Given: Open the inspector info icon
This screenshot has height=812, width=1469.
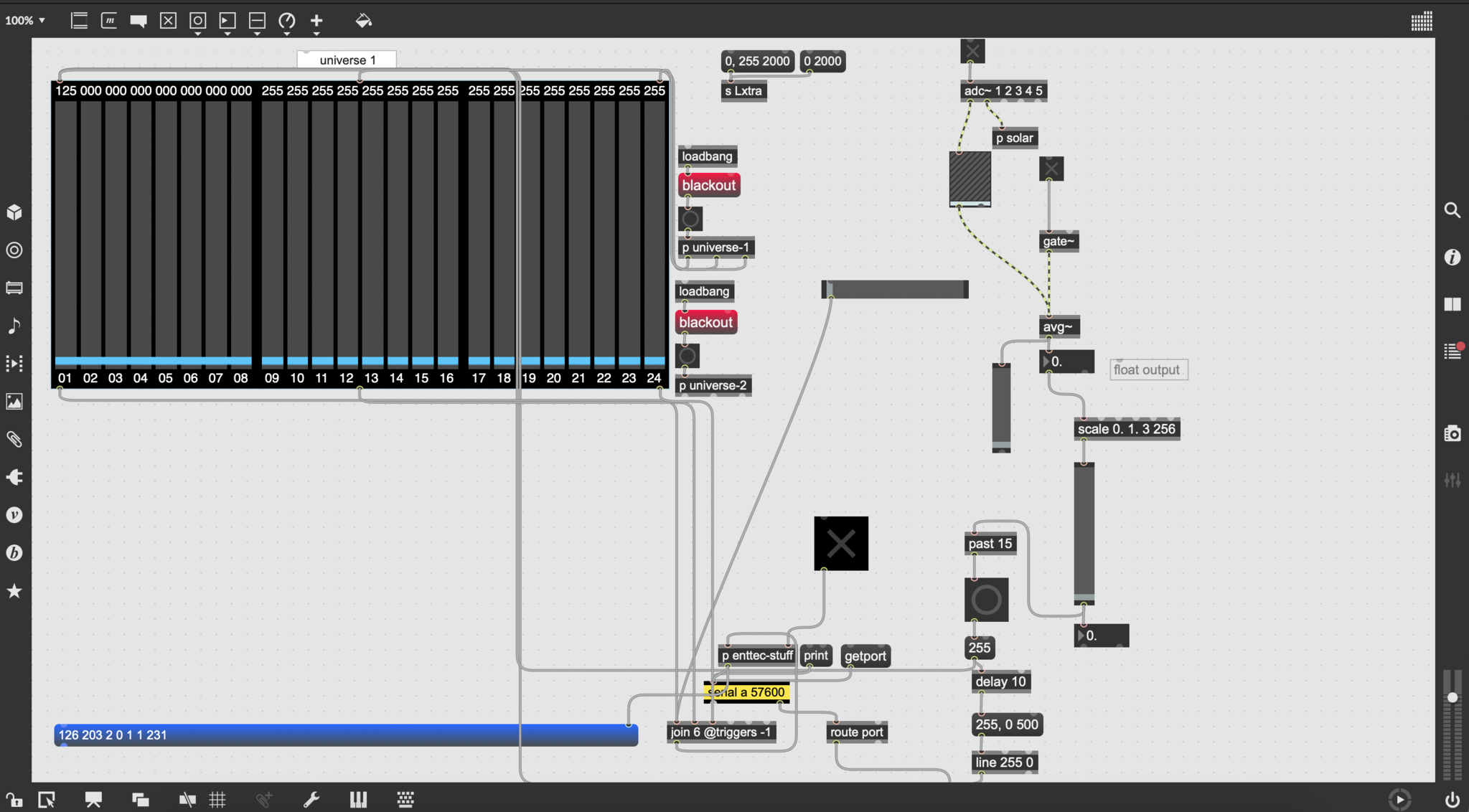Looking at the screenshot, I should click(x=1452, y=257).
